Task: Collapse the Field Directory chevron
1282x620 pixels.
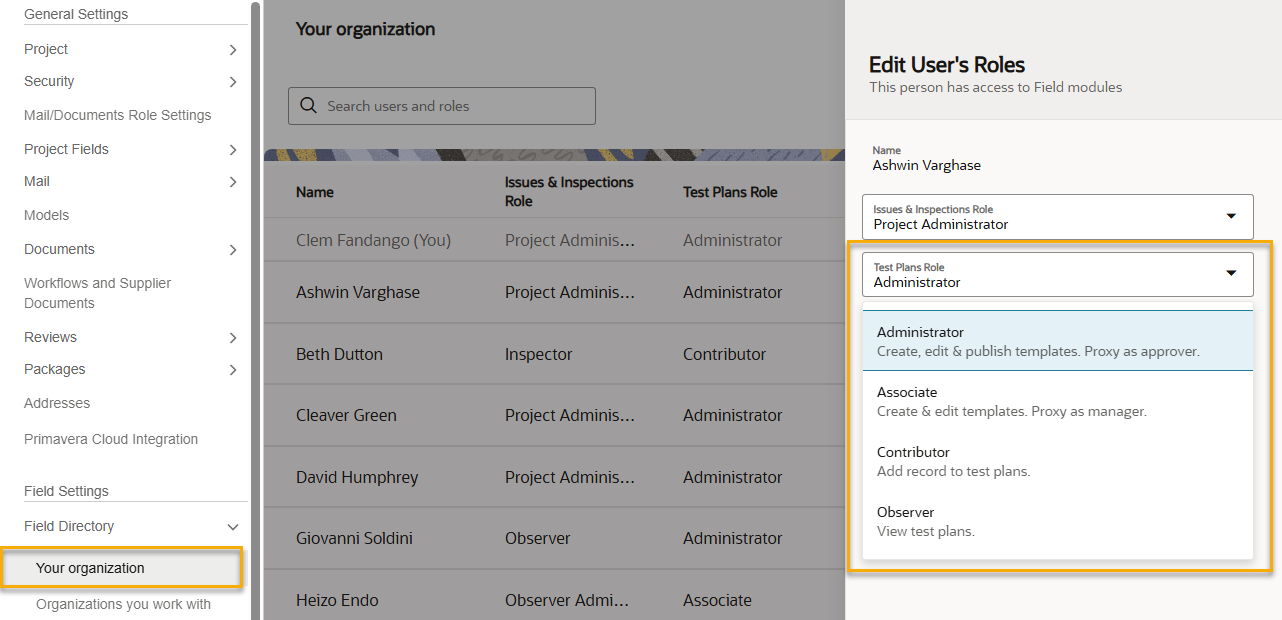Action: [x=232, y=527]
